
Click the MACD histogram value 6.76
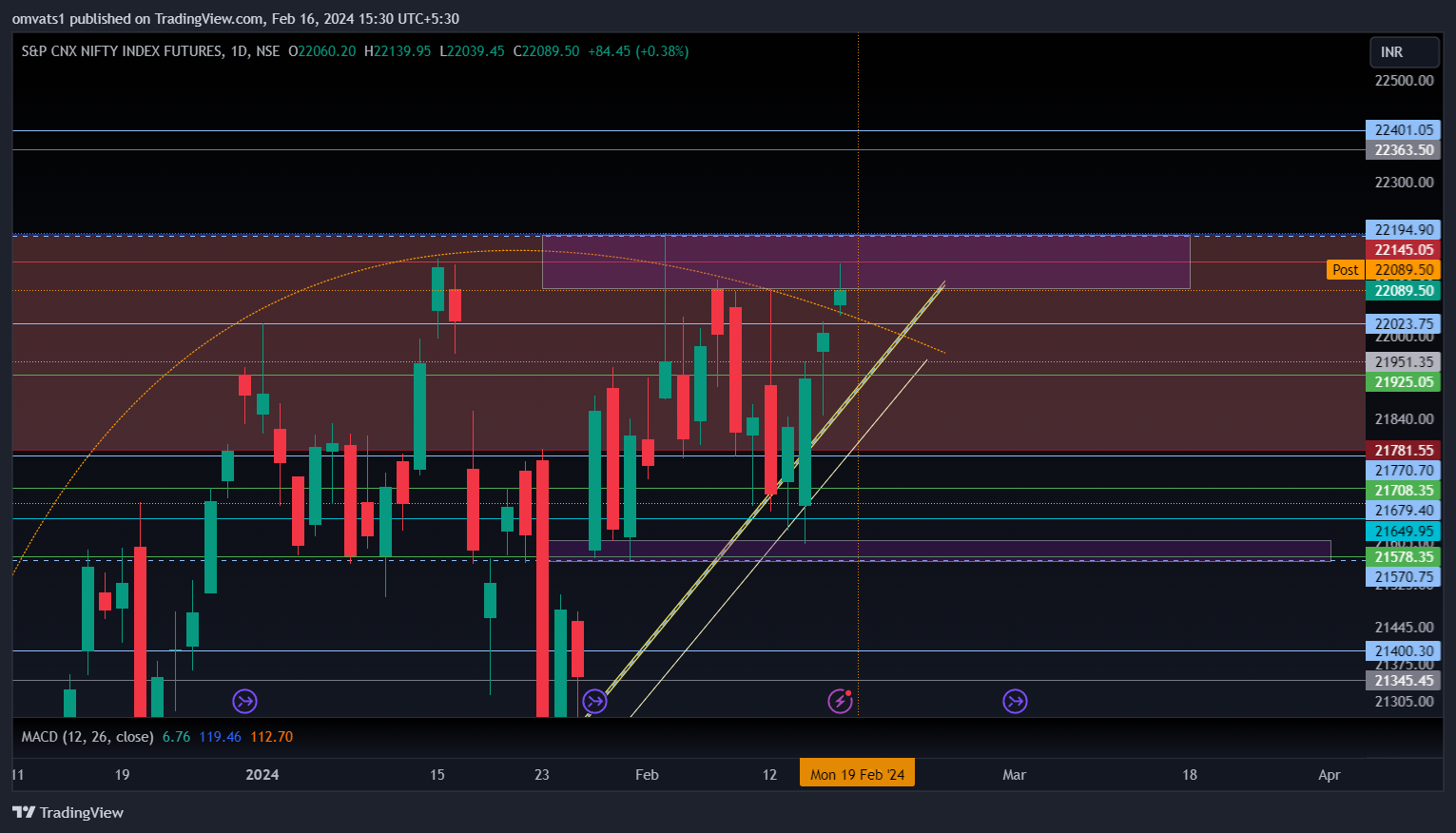click(177, 737)
